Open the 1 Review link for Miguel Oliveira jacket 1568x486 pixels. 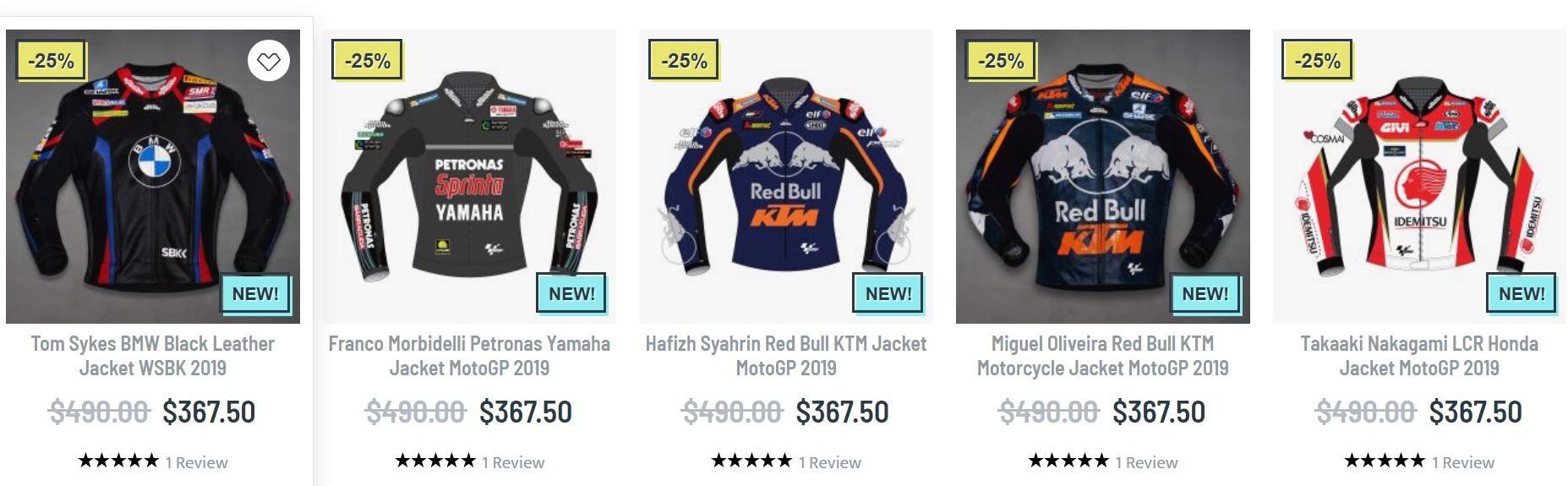pos(1146,462)
